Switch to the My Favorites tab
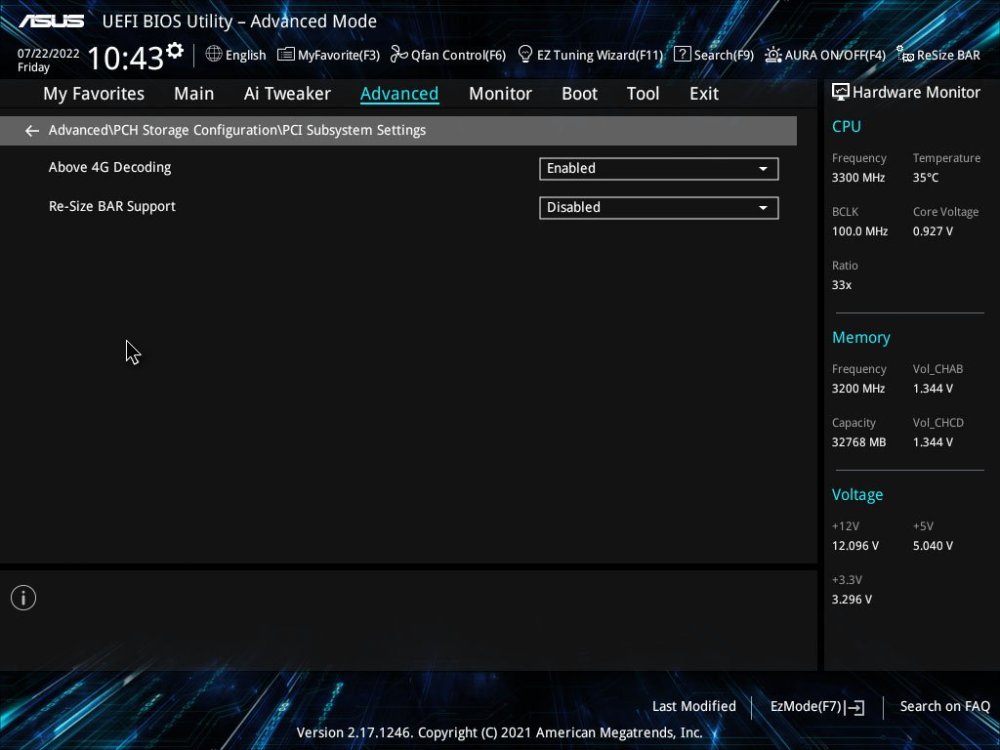This screenshot has height=750, width=1000. point(94,94)
